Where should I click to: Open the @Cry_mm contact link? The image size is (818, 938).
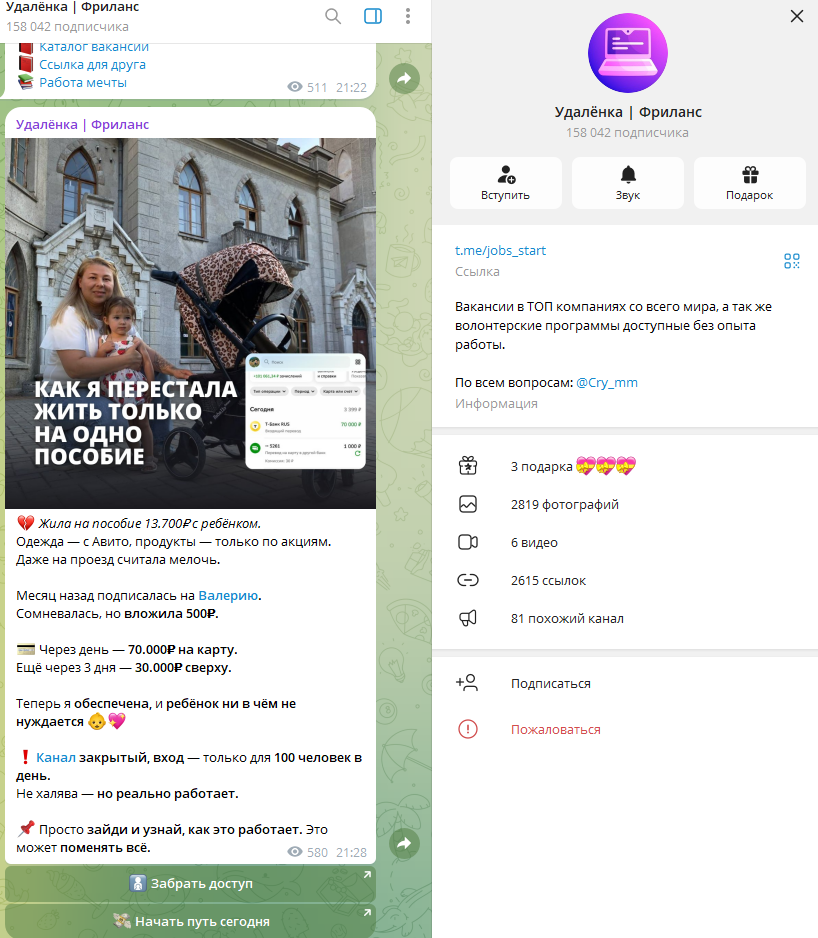[x=607, y=382]
